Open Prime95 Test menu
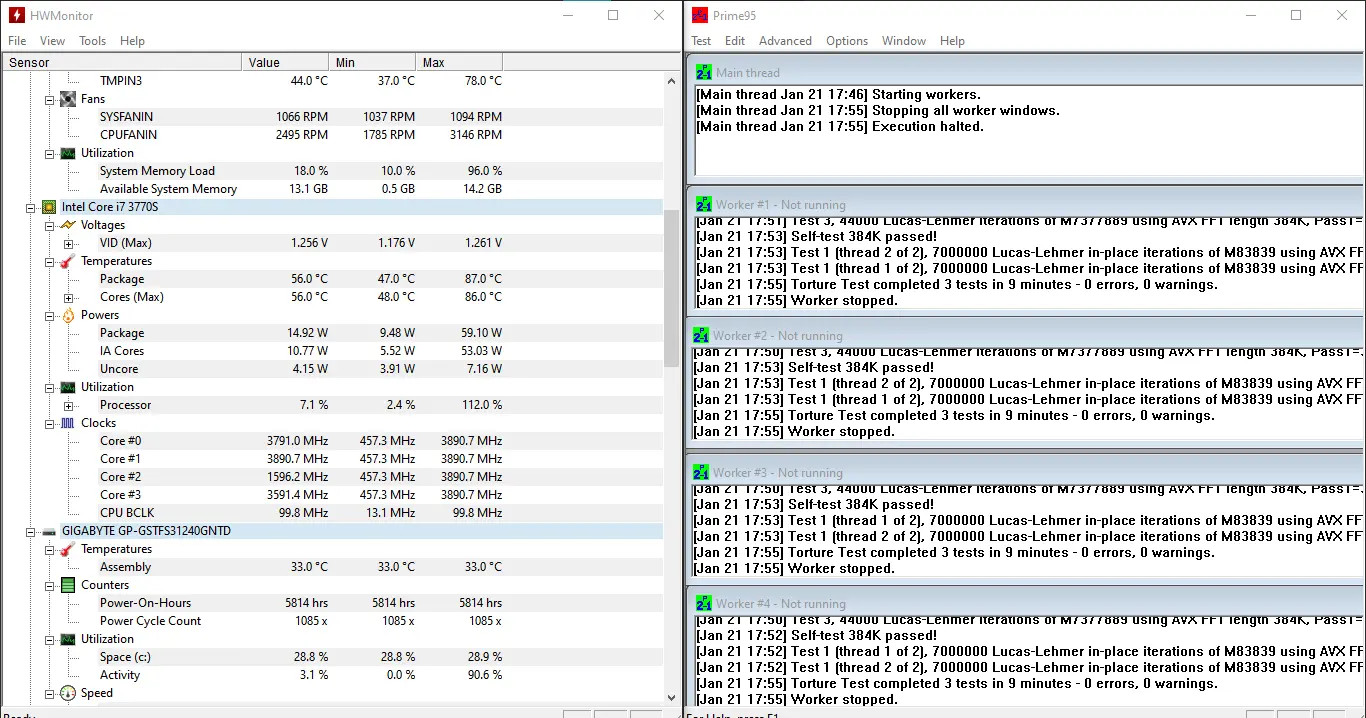The width and height of the screenshot is (1366, 718). 701,41
